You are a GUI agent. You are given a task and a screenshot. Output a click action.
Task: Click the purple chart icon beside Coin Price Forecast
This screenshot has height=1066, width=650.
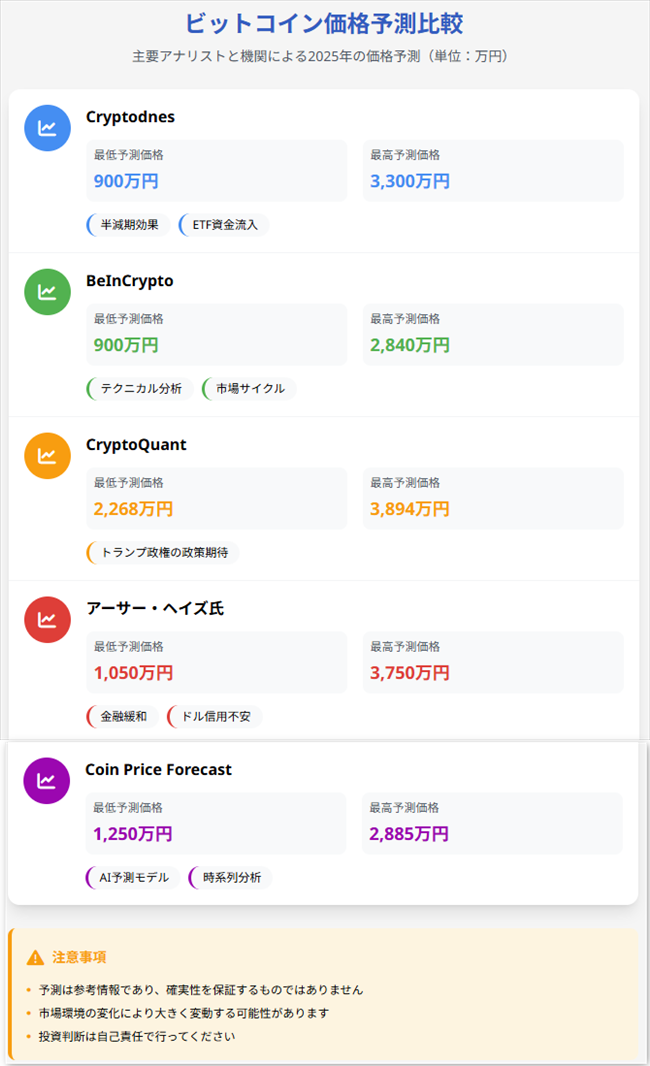47,780
